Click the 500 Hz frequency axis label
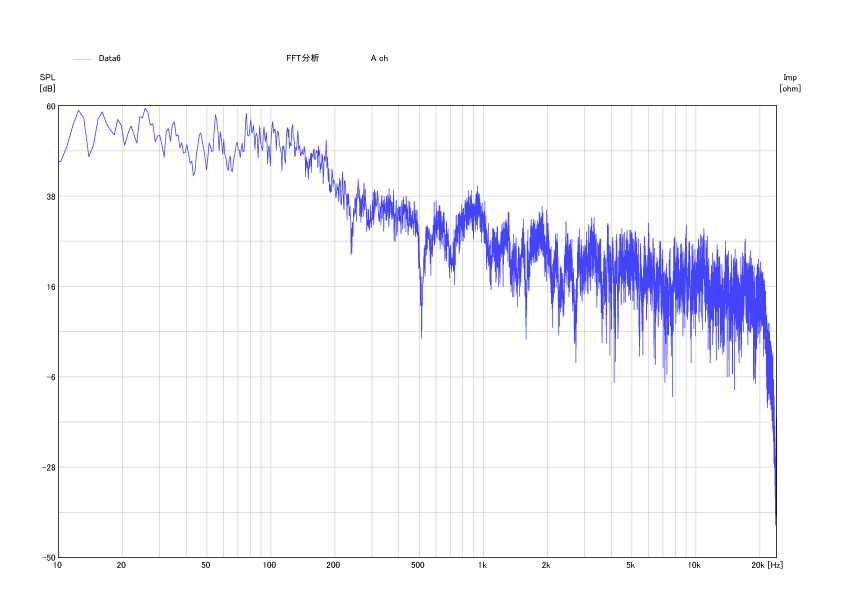The height and width of the screenshot is (595, 842). [417, 565]
